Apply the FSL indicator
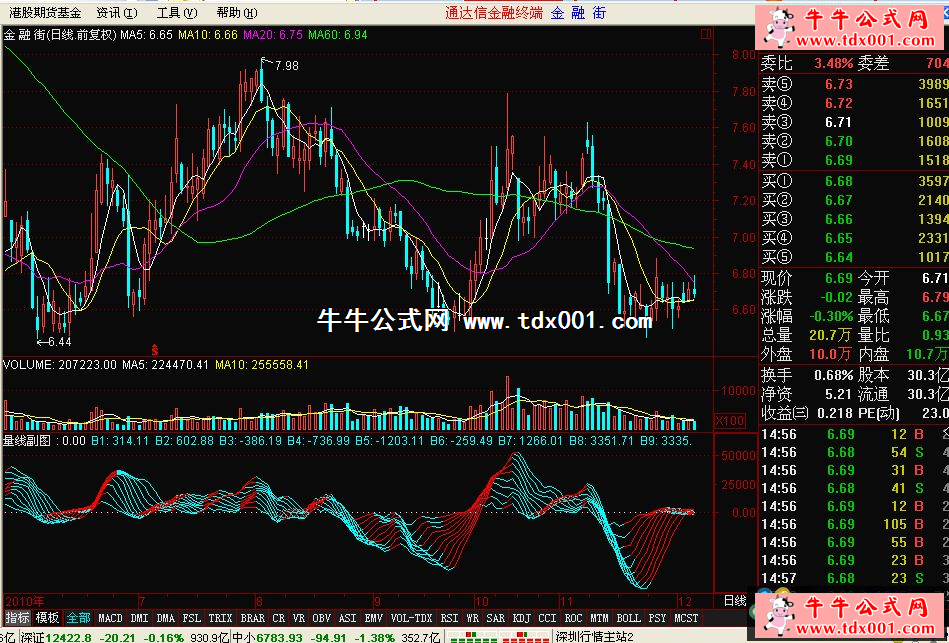 192,618
